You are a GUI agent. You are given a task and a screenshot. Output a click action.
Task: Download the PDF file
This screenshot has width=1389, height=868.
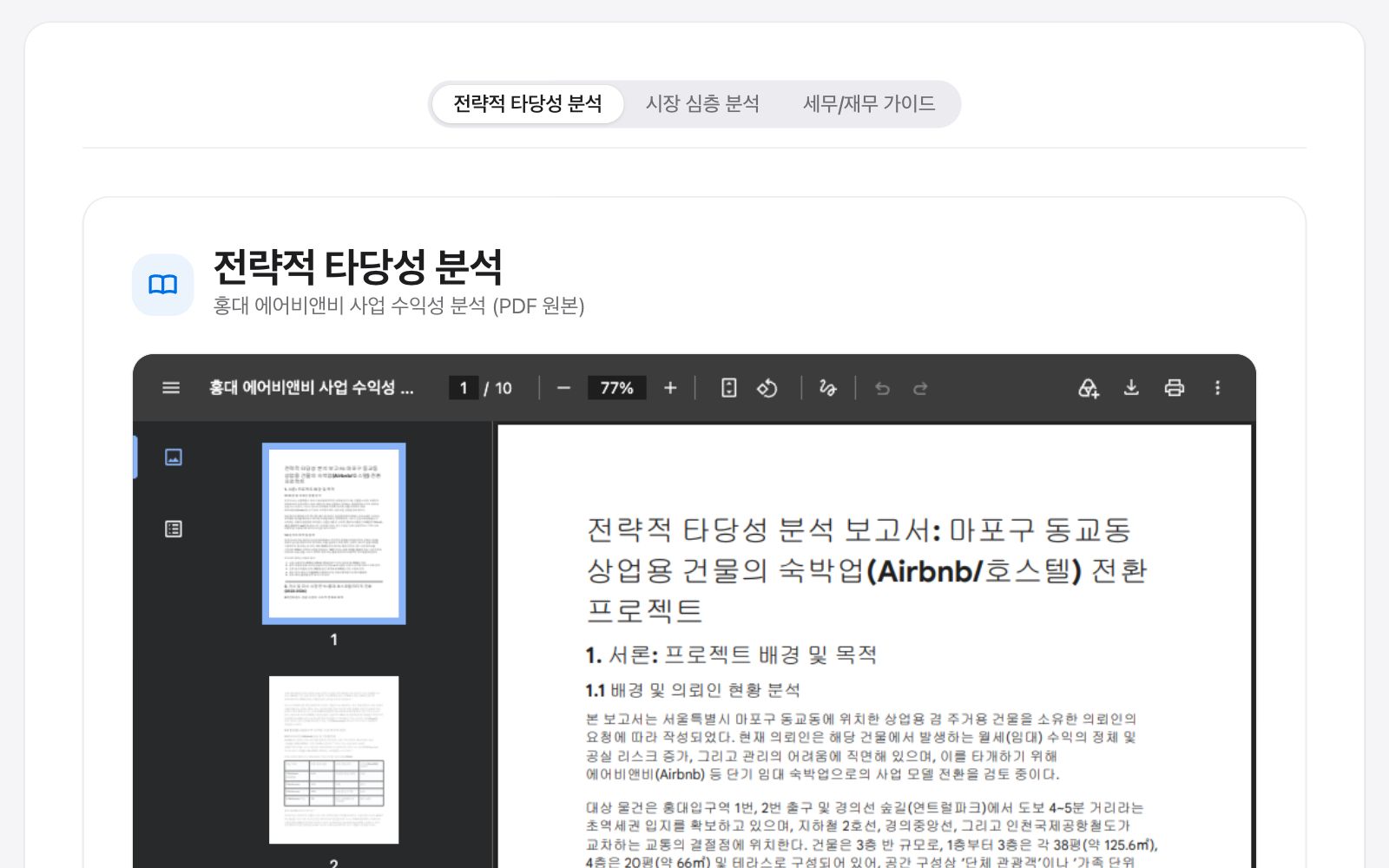pyautogui.click(x=1131, y=388)
